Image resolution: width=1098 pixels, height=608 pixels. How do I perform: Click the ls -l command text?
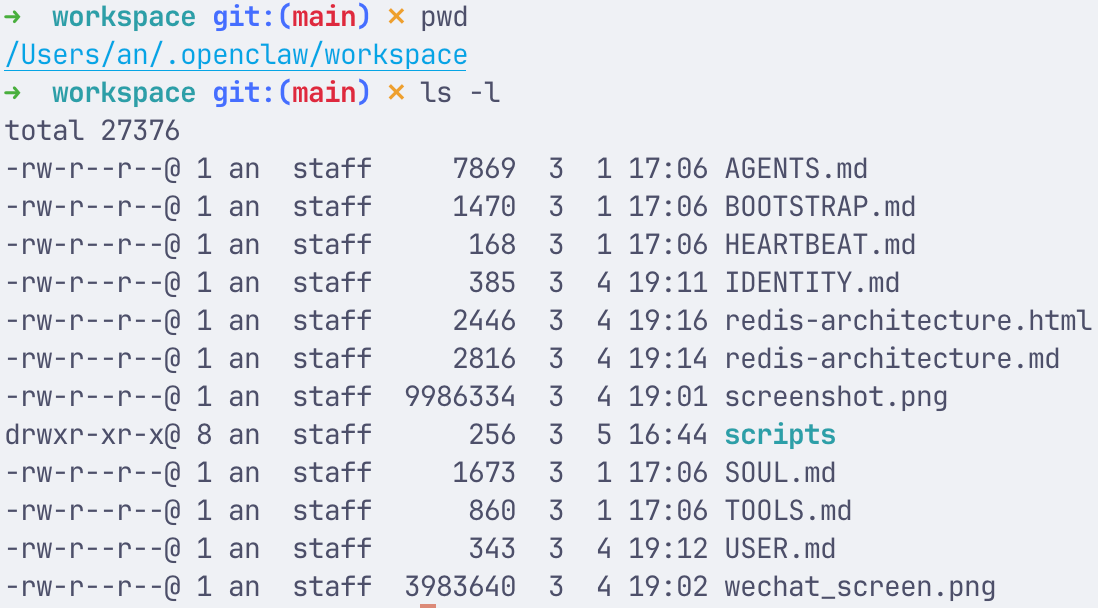coord(460,93)
